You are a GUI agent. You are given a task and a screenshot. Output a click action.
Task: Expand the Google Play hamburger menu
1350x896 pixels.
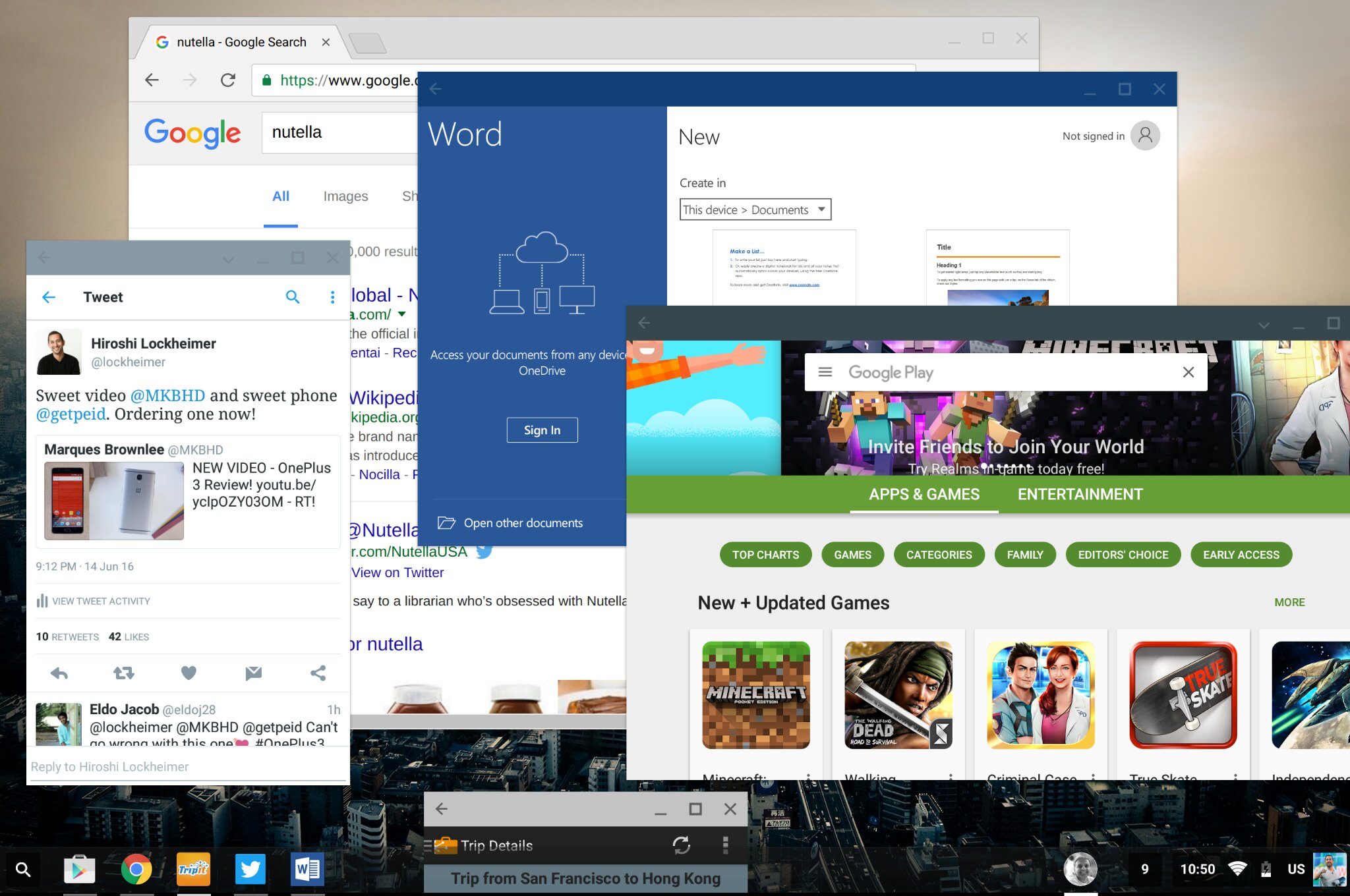coord(824,371)
